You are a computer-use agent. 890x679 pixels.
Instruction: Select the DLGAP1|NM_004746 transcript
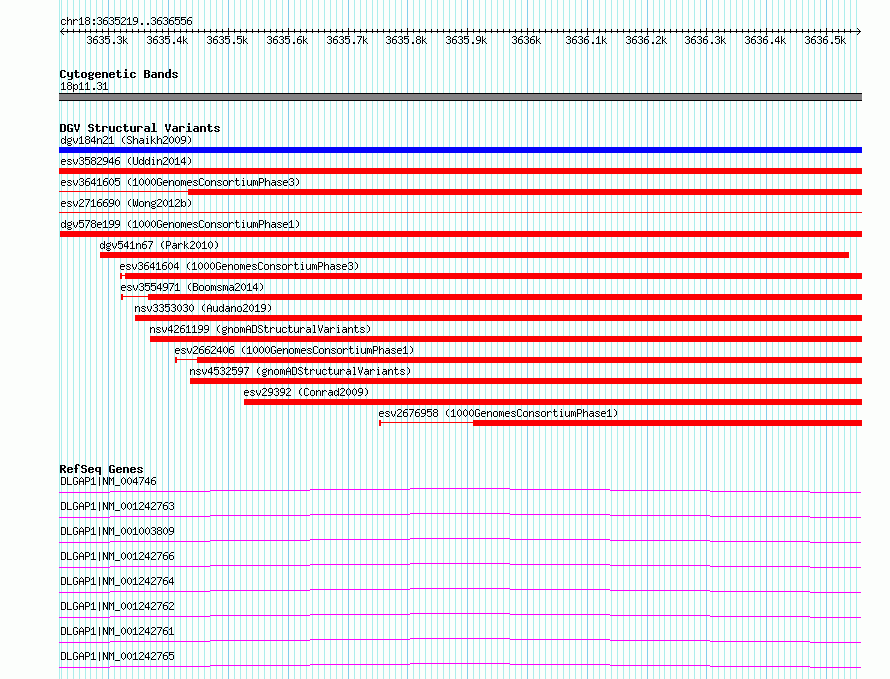point(108,481)
